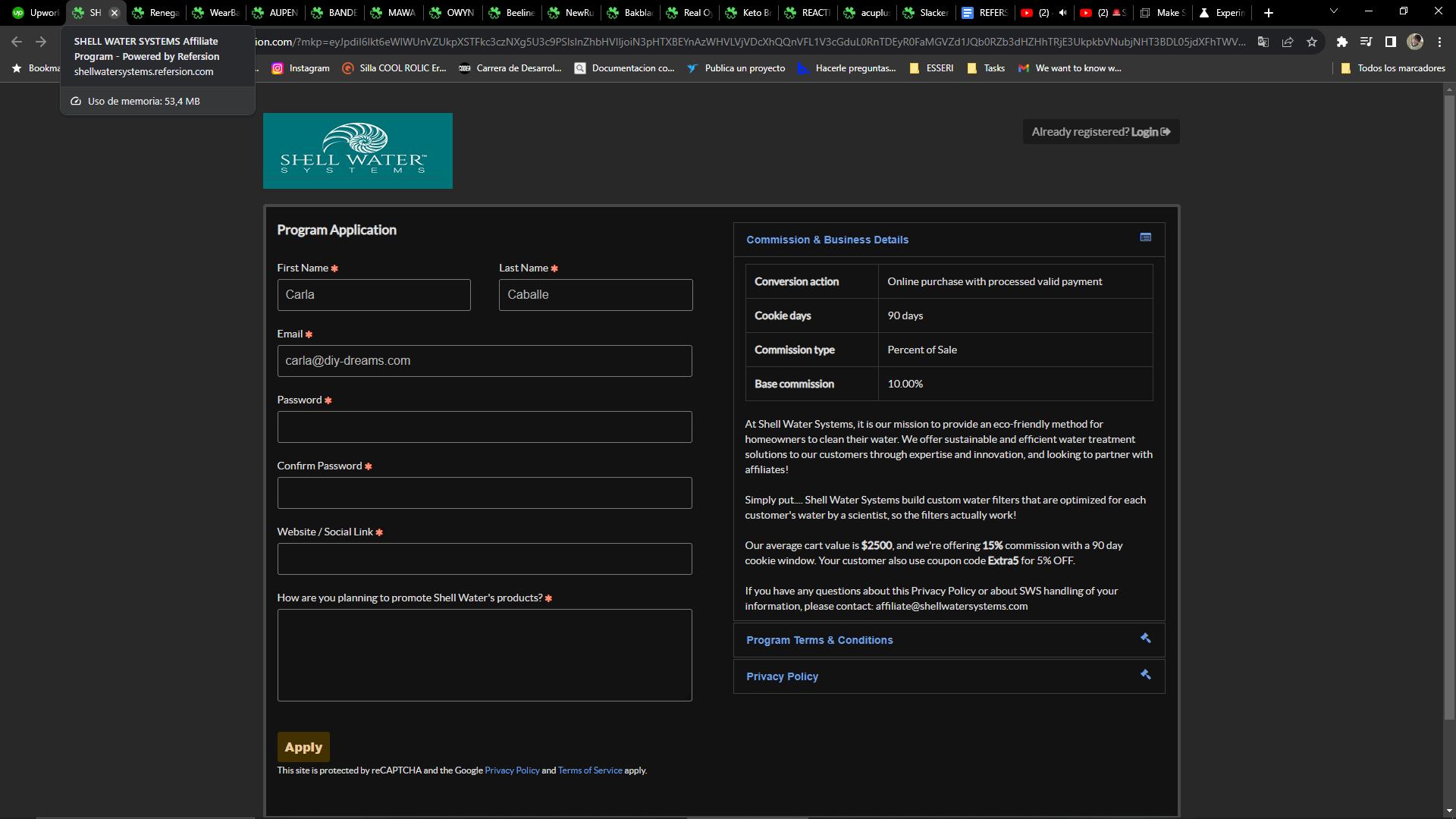Bookmark this page with the star

pyautogui.click(x=1312, y=42)
